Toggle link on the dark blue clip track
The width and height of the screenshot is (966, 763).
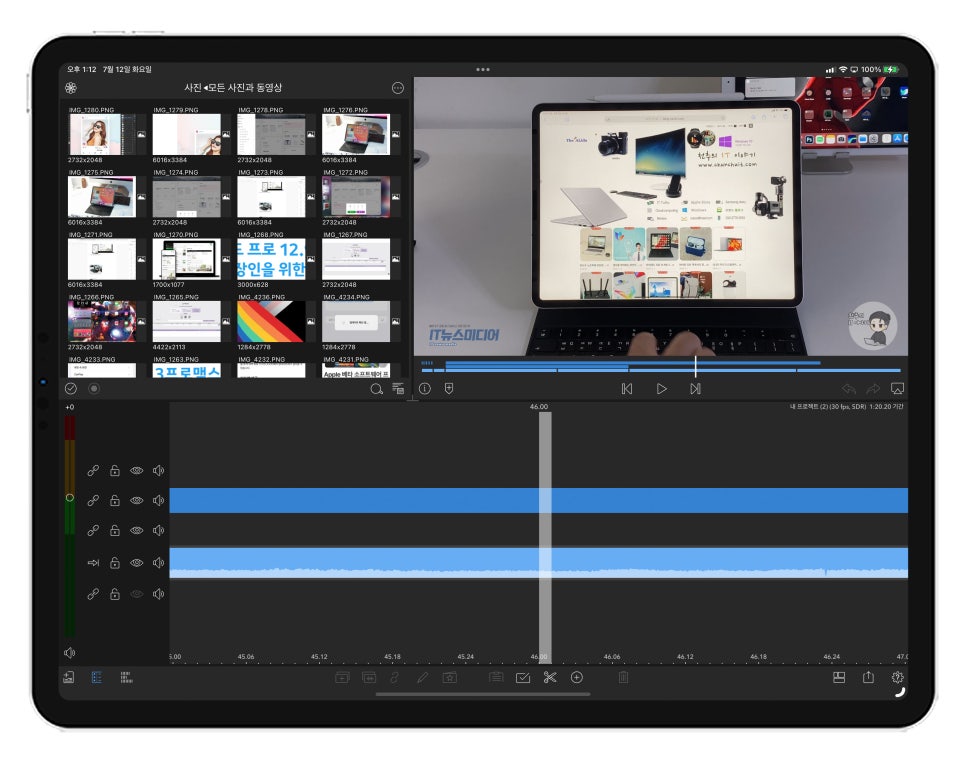pyautogui.click(x=93, y=500)
